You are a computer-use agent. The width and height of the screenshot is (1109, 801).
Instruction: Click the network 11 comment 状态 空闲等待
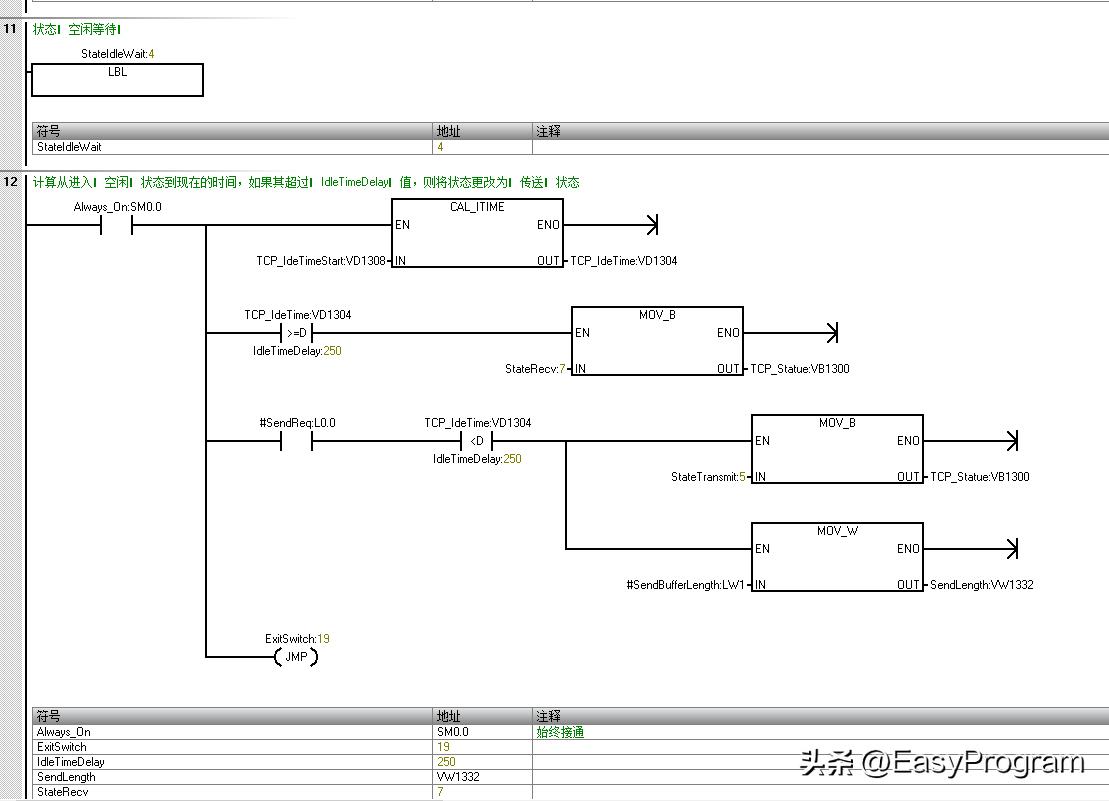pyautogui.click(x=76, y=29)
